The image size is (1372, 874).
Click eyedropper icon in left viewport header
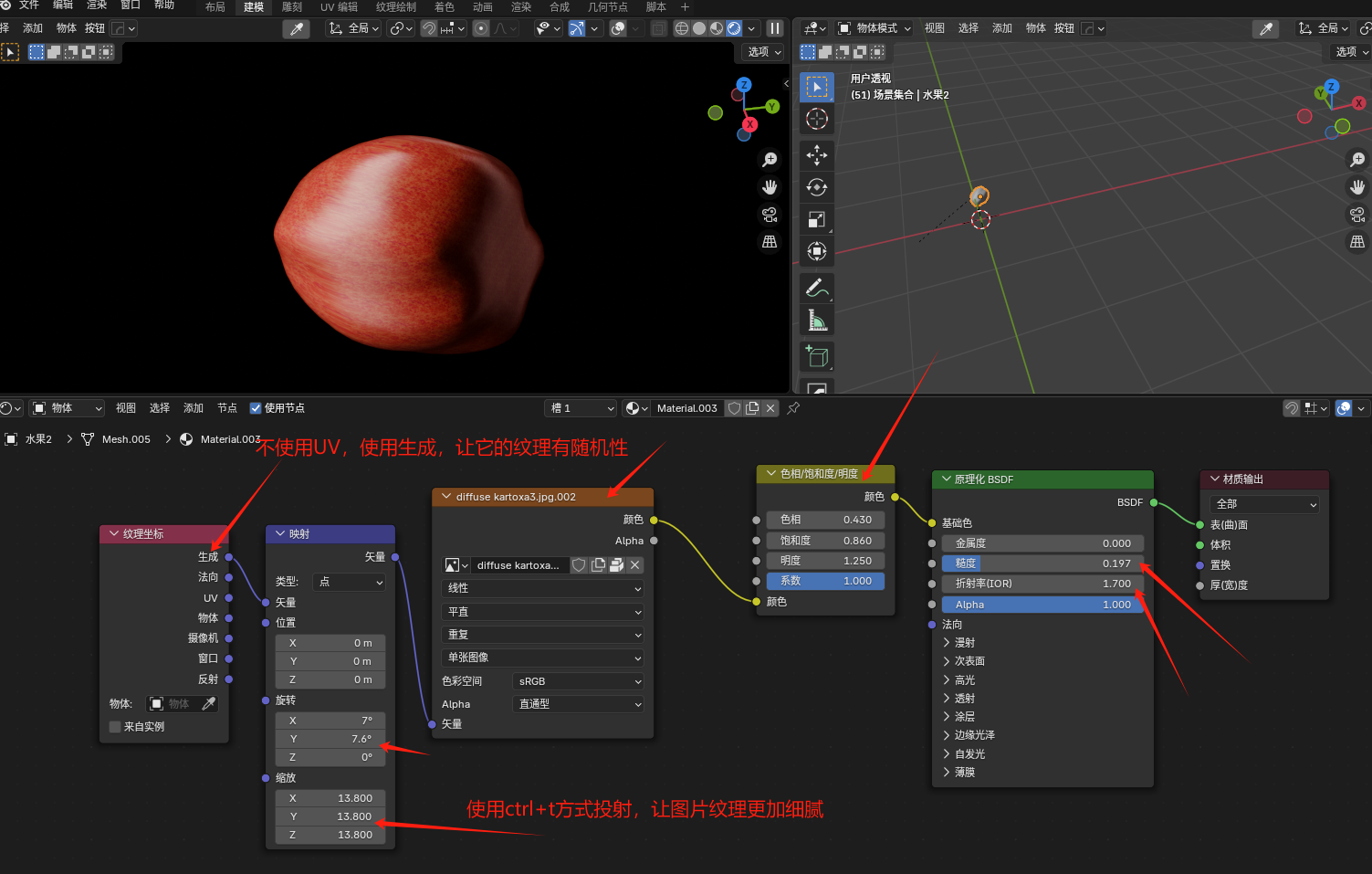pos(297,29)
